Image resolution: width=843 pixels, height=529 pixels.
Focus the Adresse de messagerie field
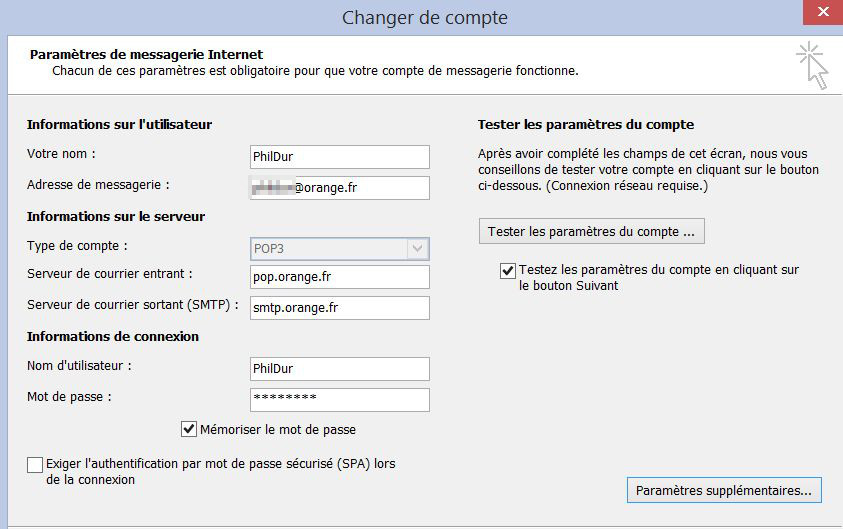(340, 188)
